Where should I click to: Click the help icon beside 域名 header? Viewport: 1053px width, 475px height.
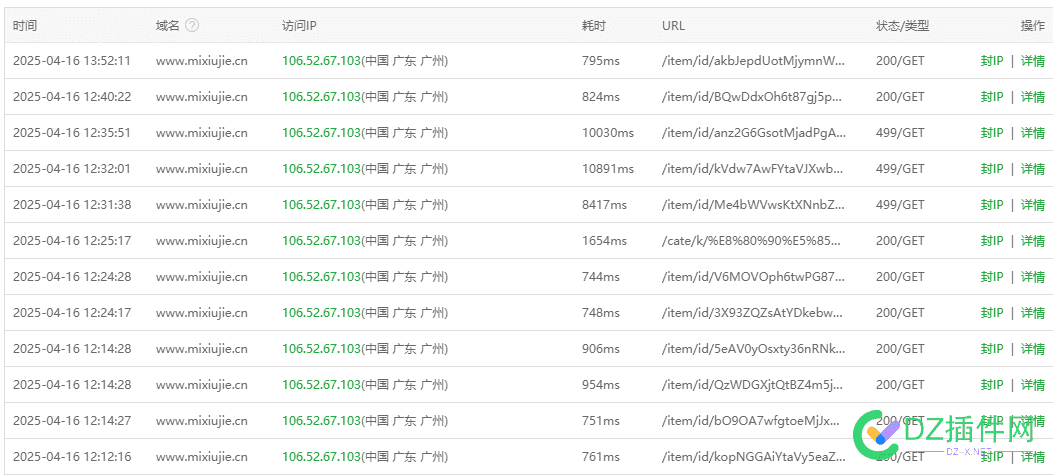192,26
